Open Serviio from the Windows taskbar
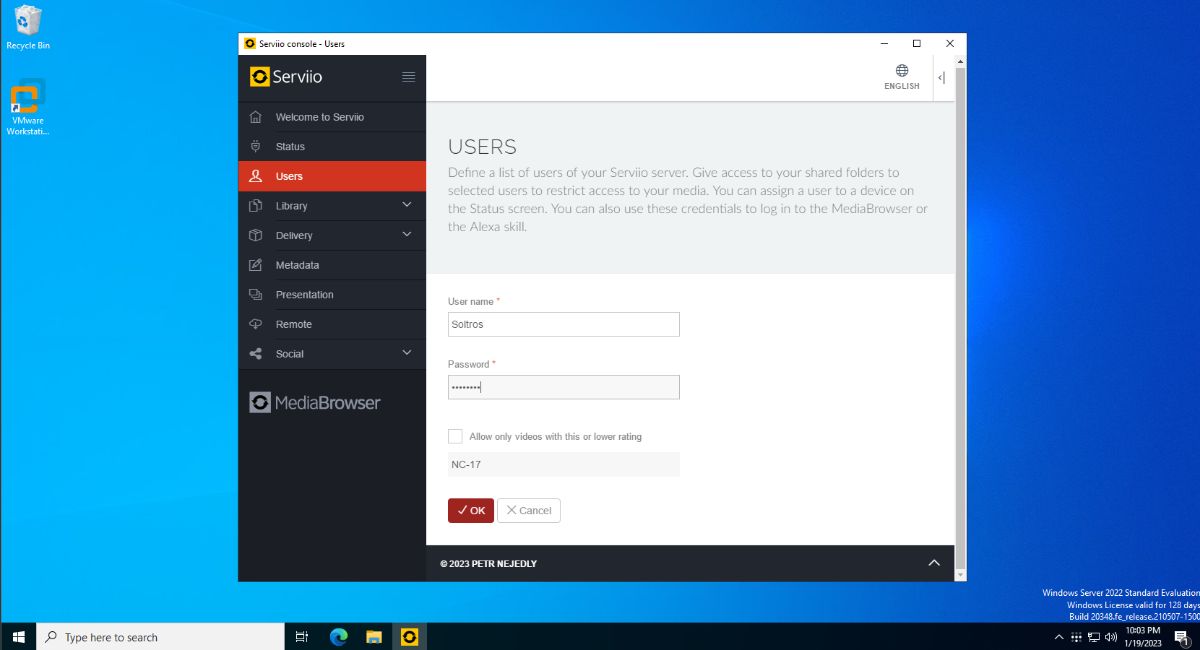Viewport: 1200px width, 650px height. [x=409, y=636]
